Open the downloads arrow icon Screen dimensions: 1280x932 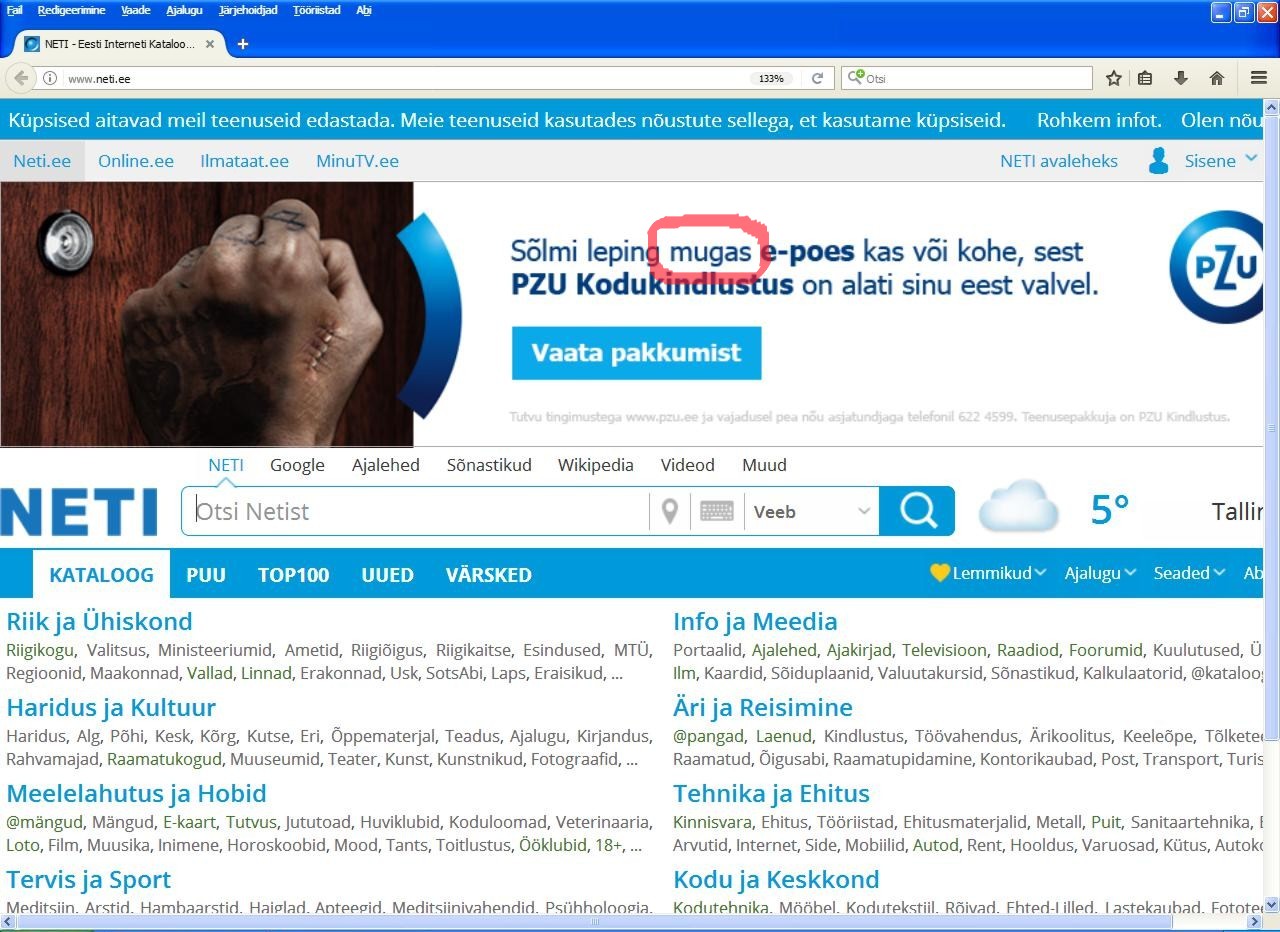coord(1181,78)
